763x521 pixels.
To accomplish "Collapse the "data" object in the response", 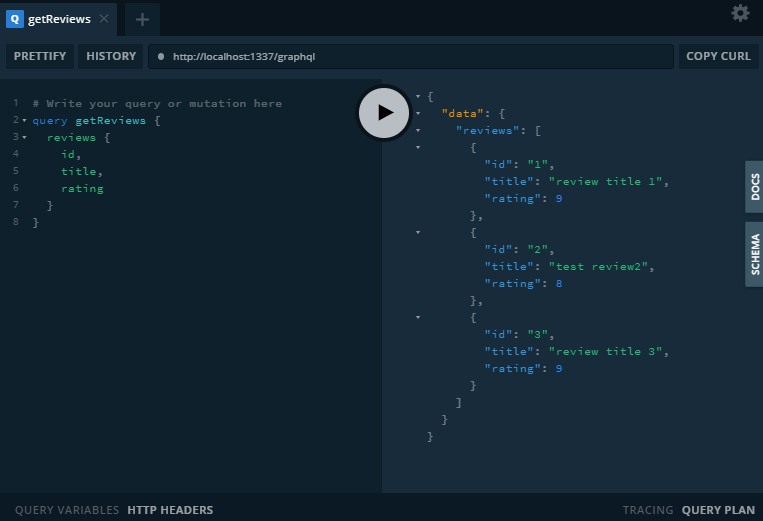I will [x=418, y=114].
